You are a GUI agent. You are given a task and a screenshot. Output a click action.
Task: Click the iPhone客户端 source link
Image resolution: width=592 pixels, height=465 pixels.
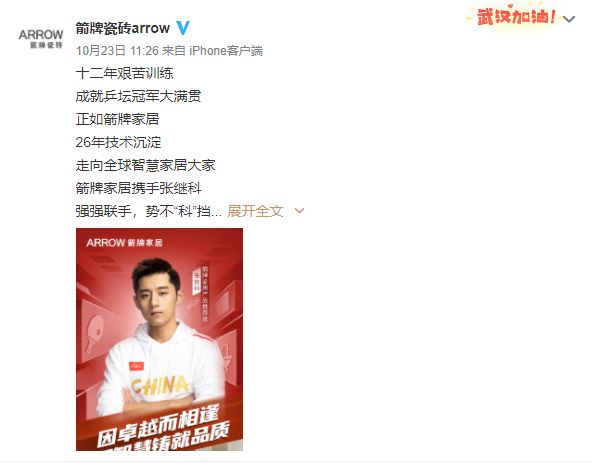click(226, 51)
